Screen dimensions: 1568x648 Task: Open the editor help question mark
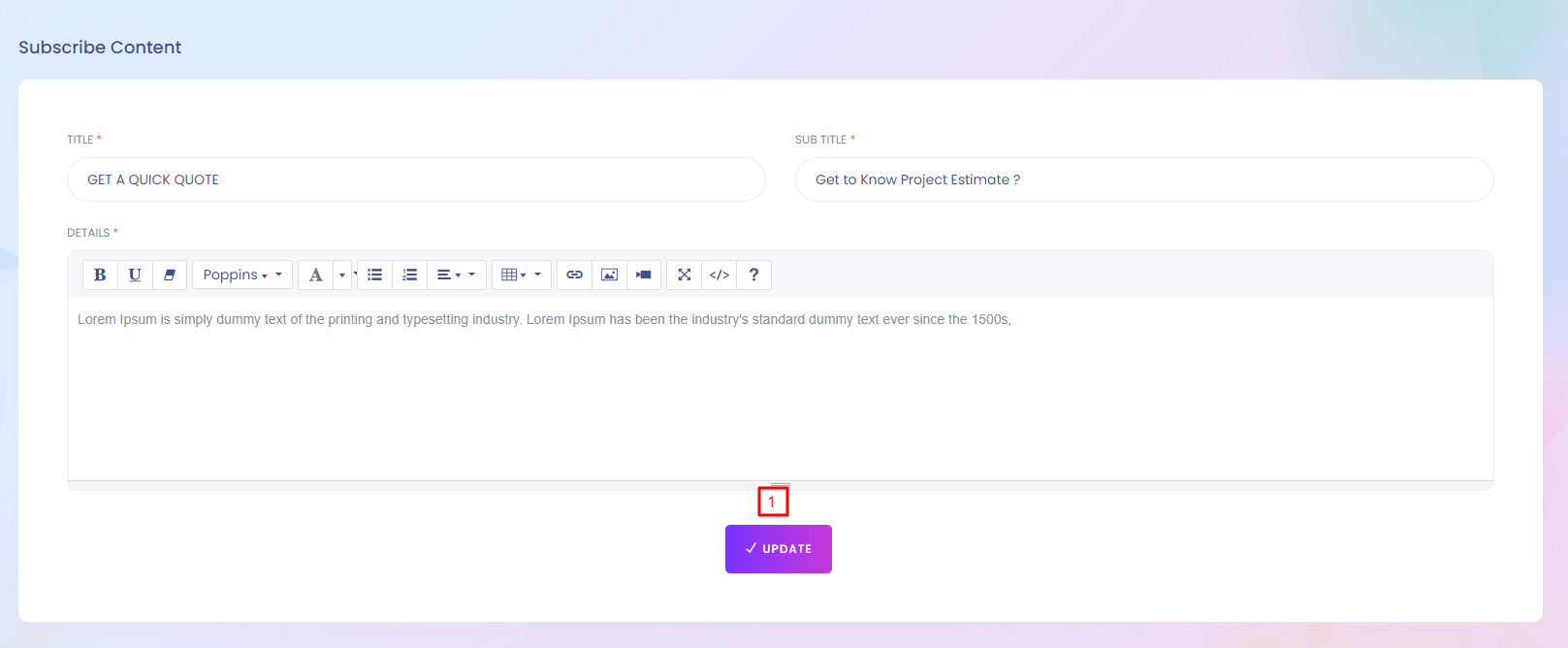[753, 275]
